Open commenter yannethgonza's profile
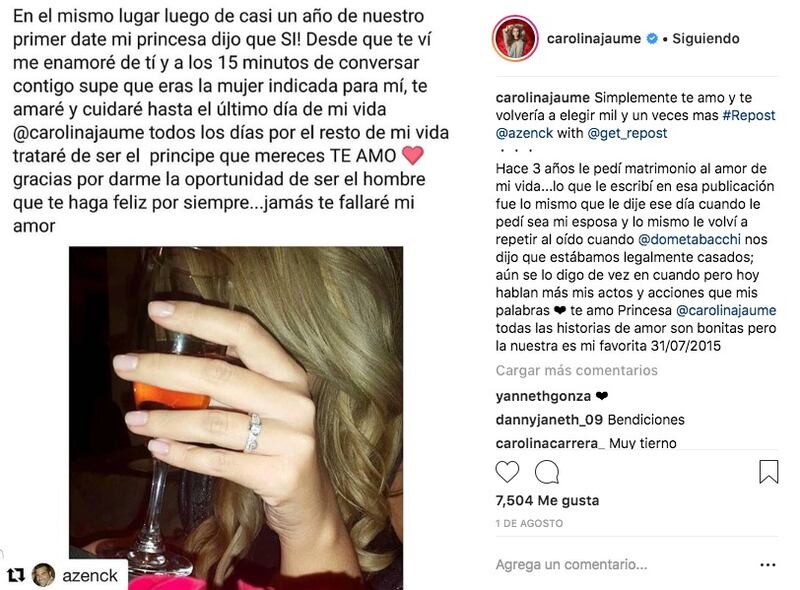Image resolution: width=800 pixels, height=590 pixels. point(543,396)
